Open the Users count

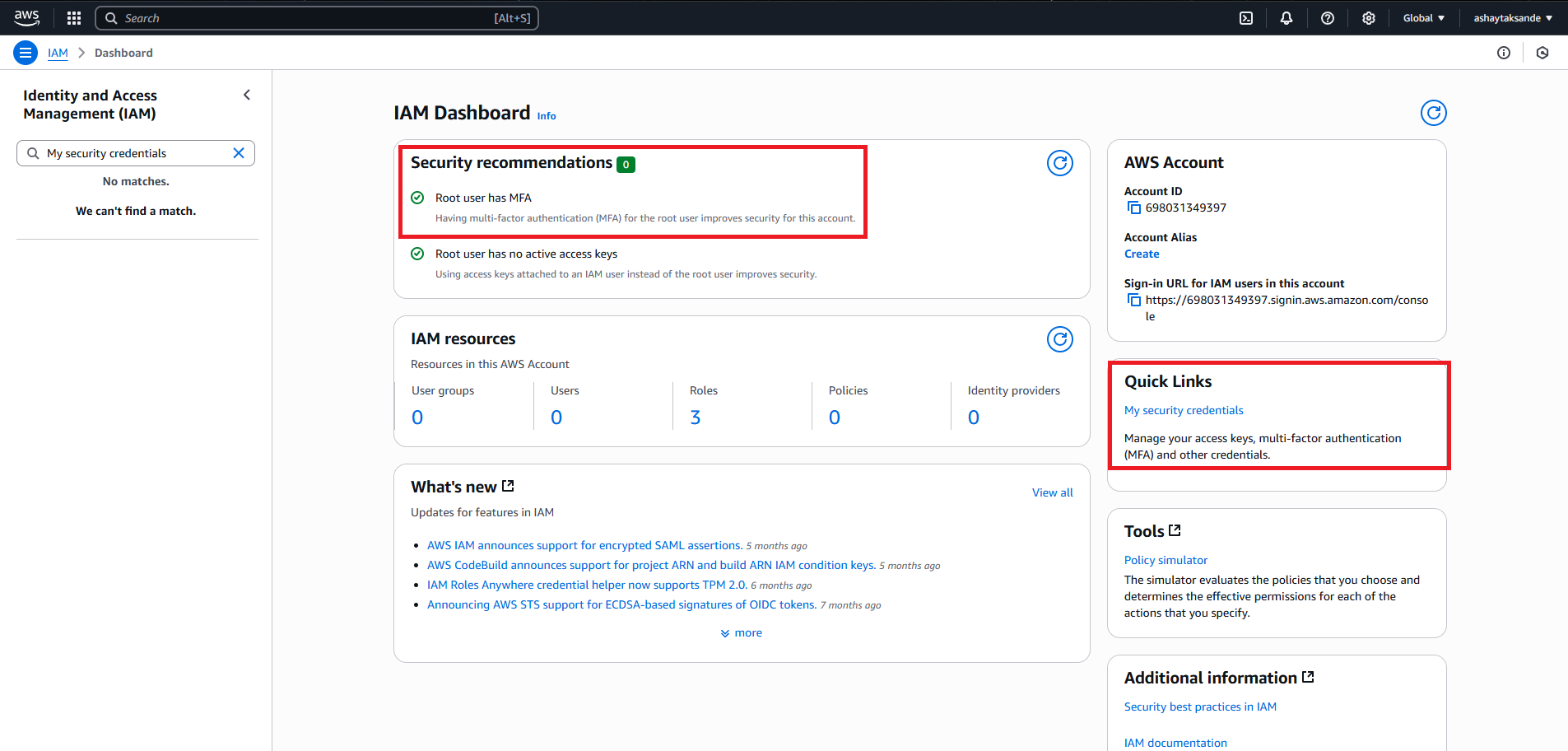[556, 417]
